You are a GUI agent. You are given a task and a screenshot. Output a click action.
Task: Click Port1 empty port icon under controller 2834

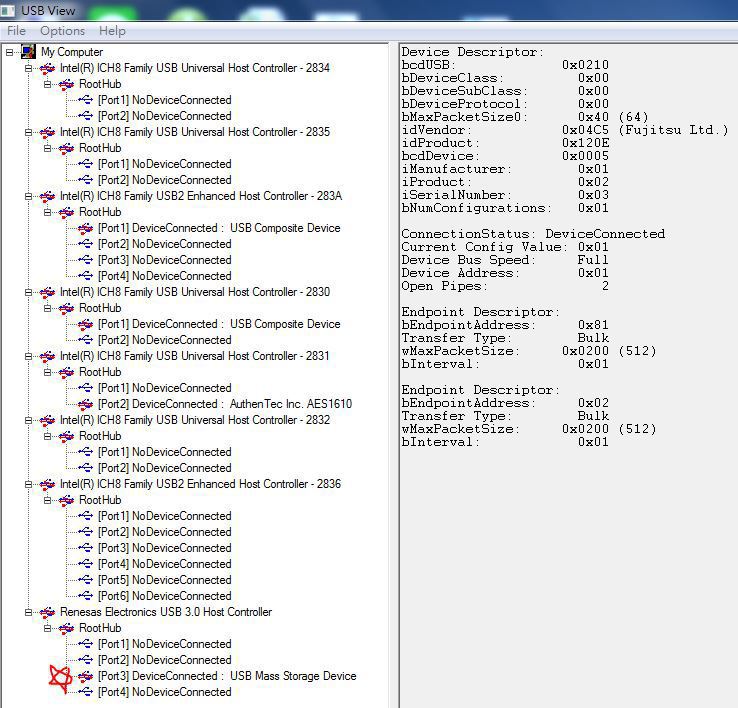85,100
